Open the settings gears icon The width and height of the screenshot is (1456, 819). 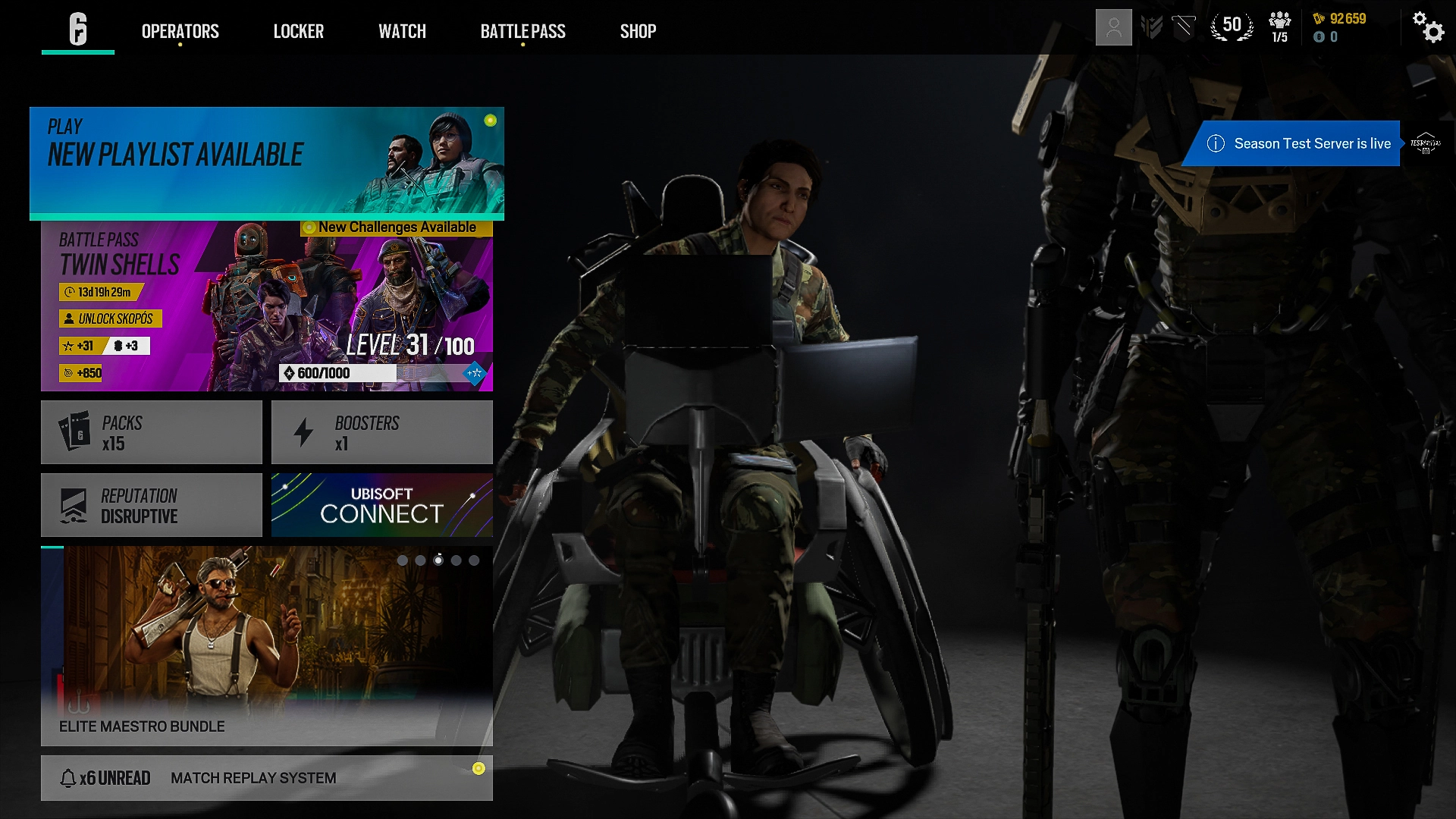click(1428, 27)
